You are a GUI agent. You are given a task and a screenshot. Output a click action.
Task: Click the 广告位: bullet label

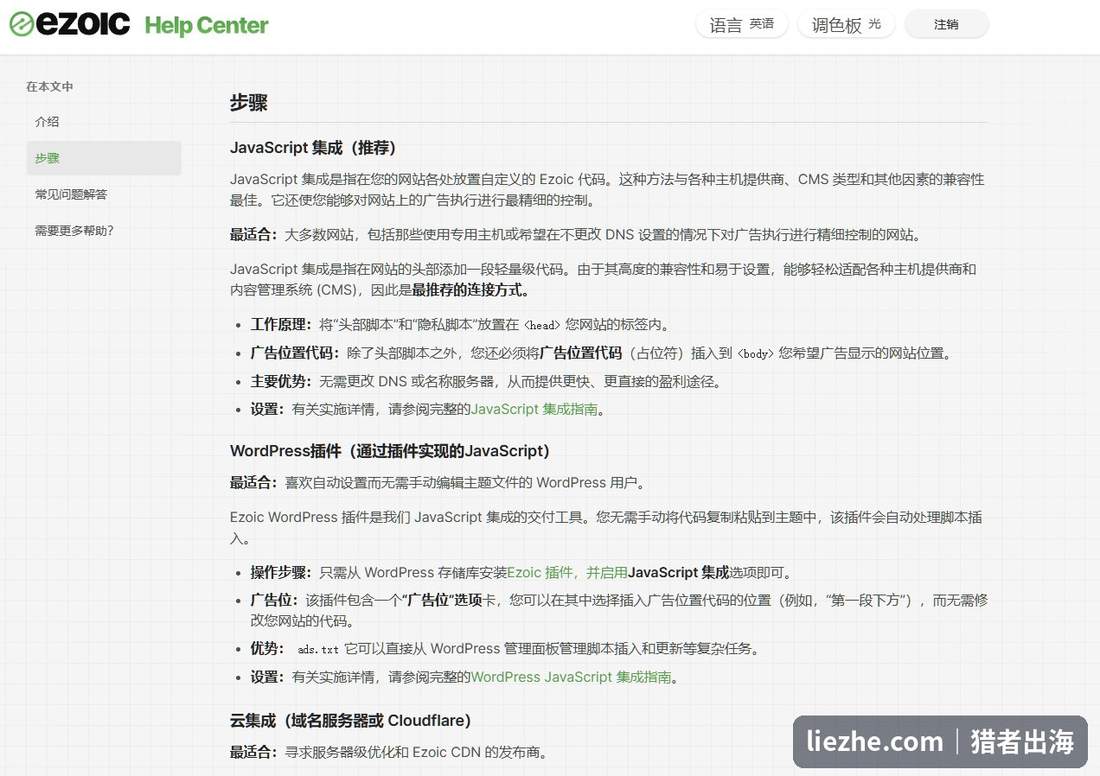click(x=274, y=600)
